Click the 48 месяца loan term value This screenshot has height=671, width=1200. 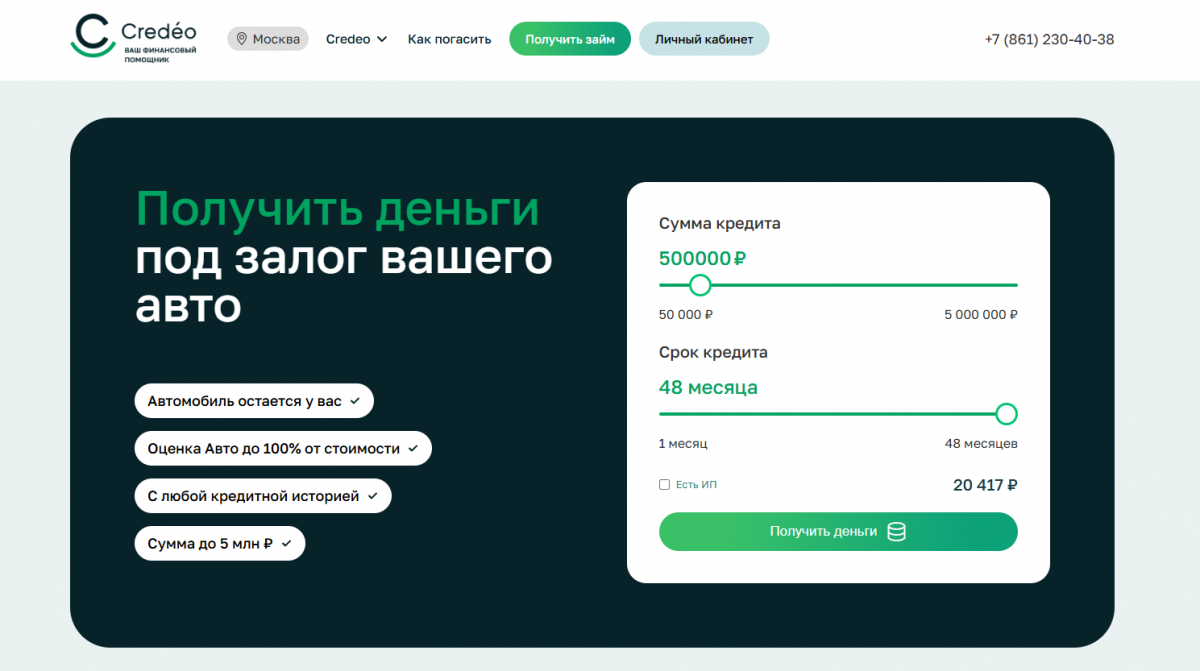708,387
